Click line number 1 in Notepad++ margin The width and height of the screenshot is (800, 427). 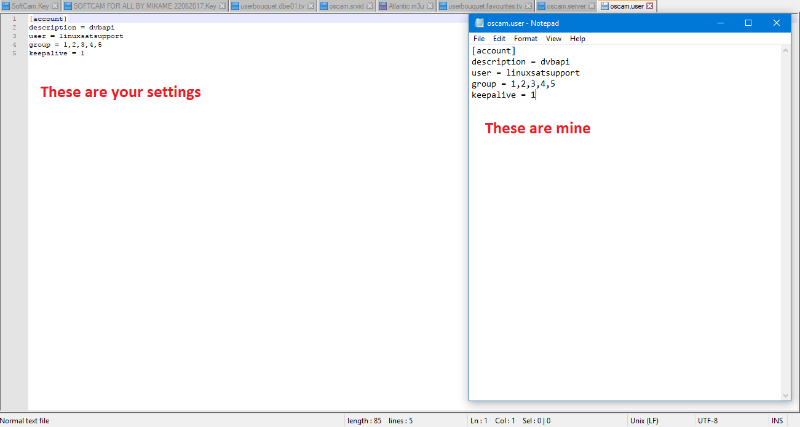(x=14, y=19)
